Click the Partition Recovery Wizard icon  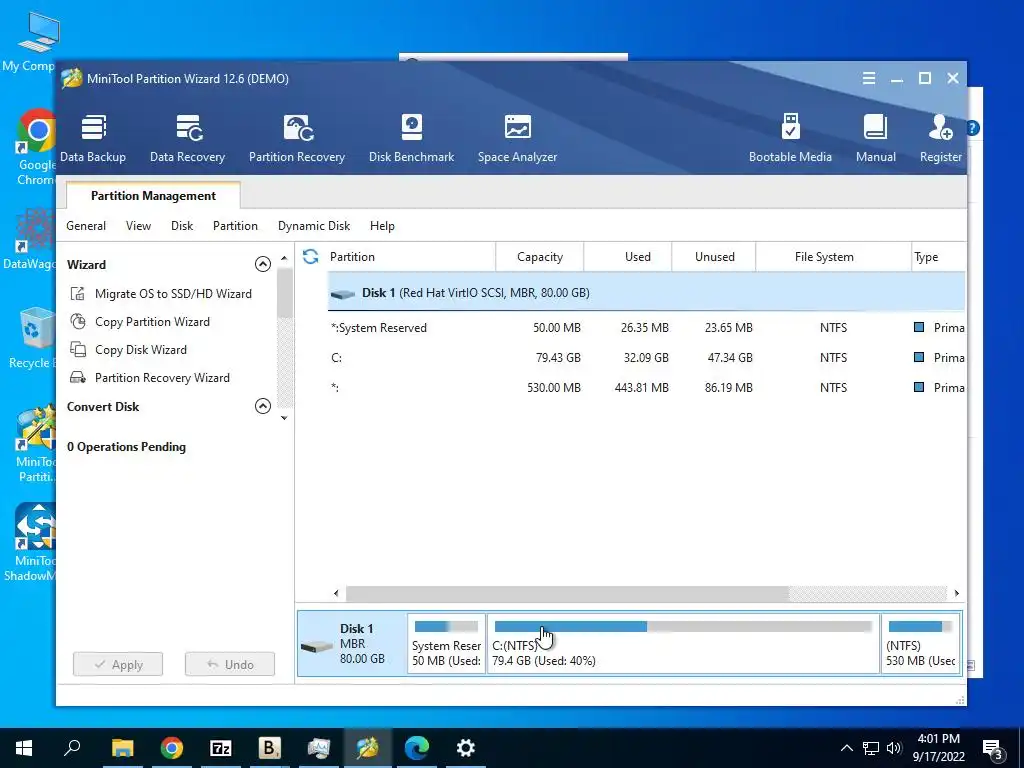78,377
